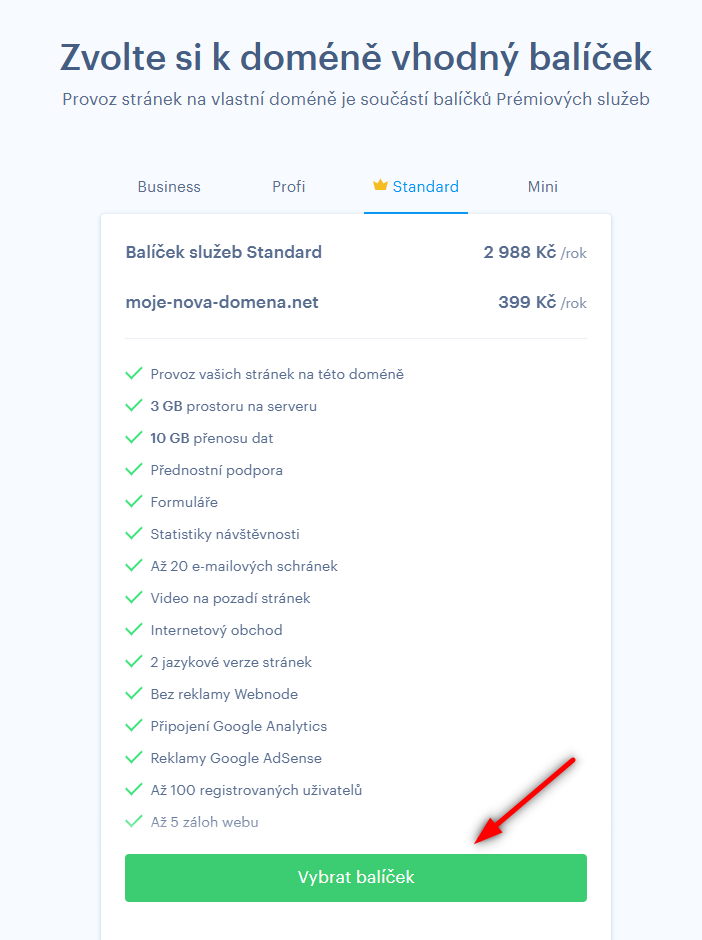Click checkmark next to Bez reklamy Webnode
The image size is (702, 940).
(x=134, y=694)
